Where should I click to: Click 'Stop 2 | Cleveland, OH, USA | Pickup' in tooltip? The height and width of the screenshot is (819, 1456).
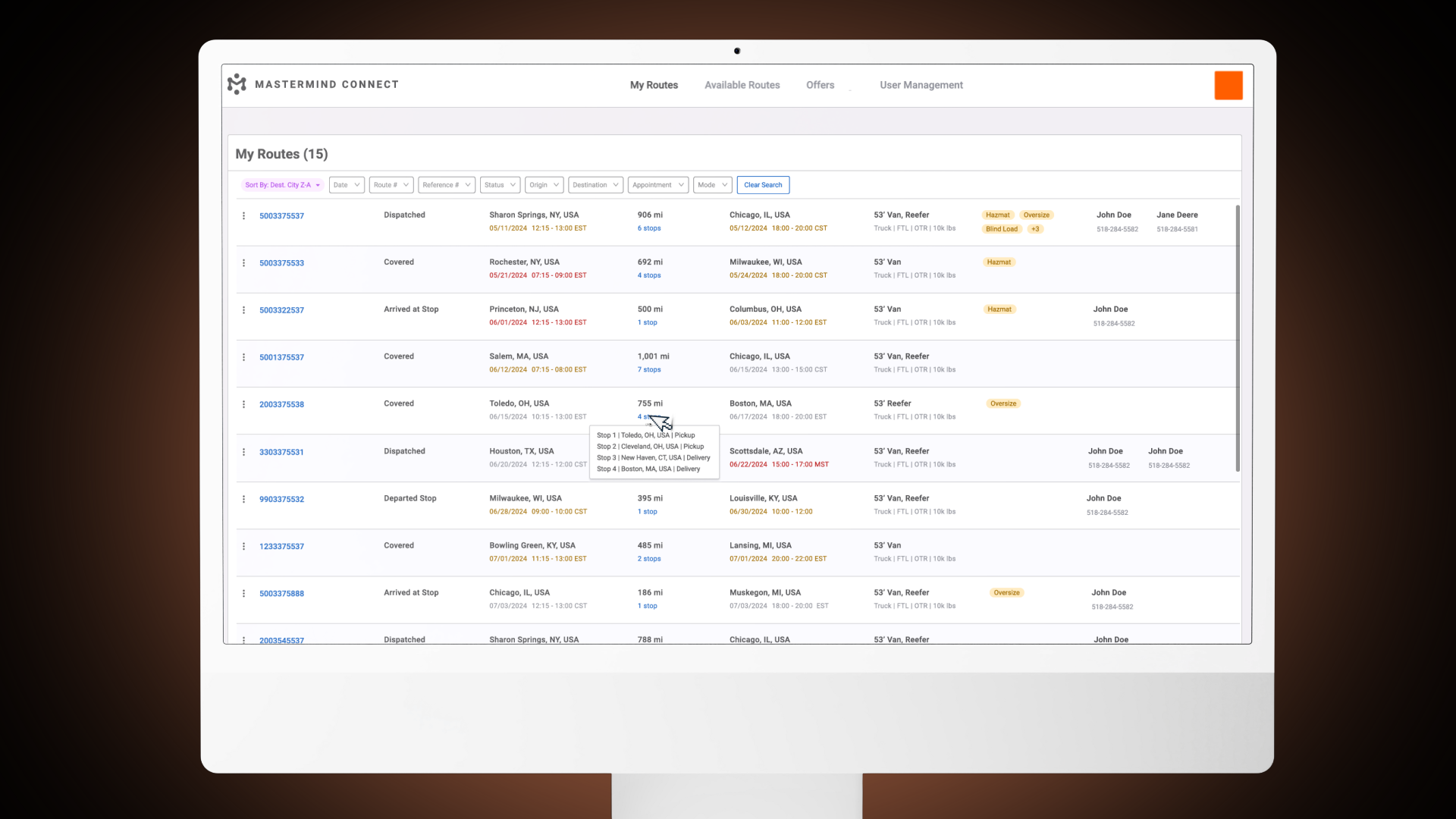pos(650,447)
